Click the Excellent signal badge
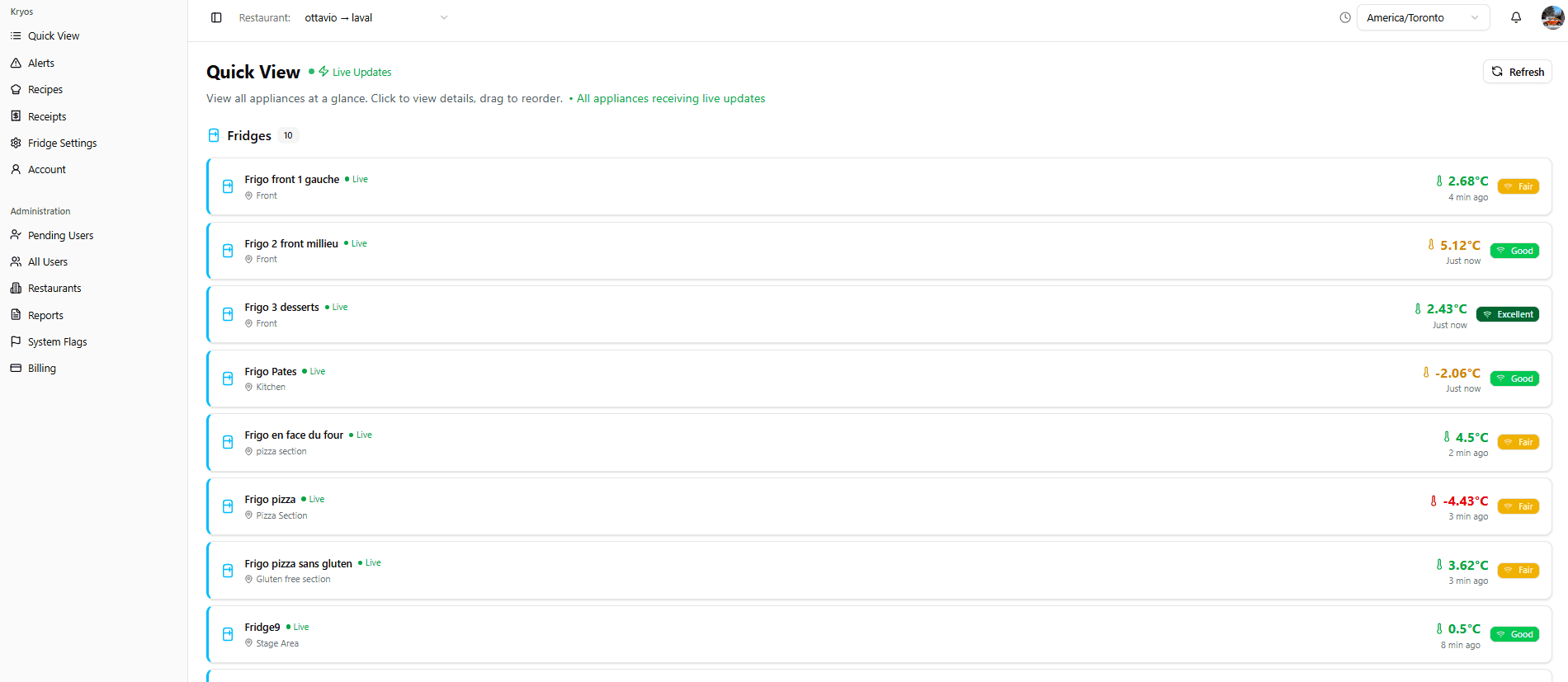 (x=1507, y=315)
